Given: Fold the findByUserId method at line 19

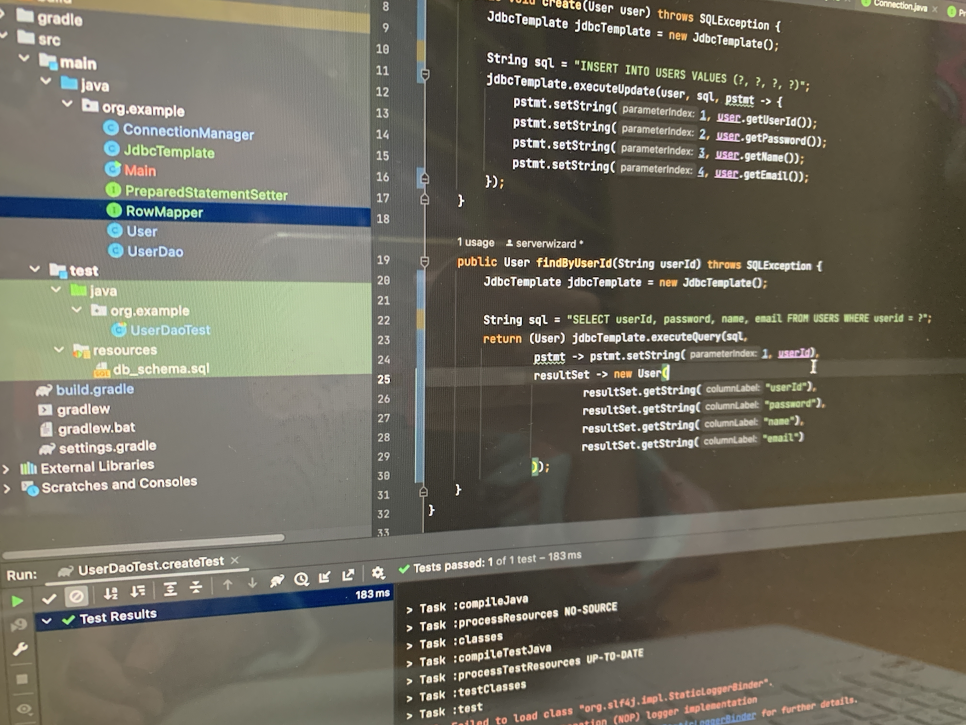Looking at the screenshot, I should pyautogui.click(x=424, y=262).
